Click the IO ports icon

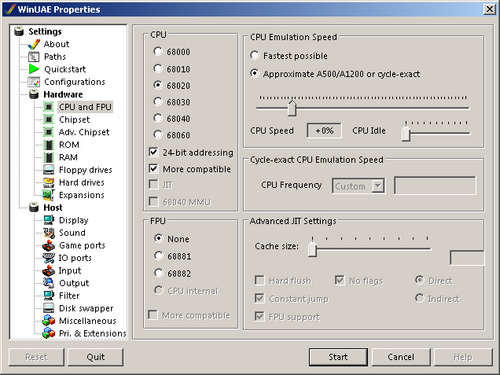[49, 258]
